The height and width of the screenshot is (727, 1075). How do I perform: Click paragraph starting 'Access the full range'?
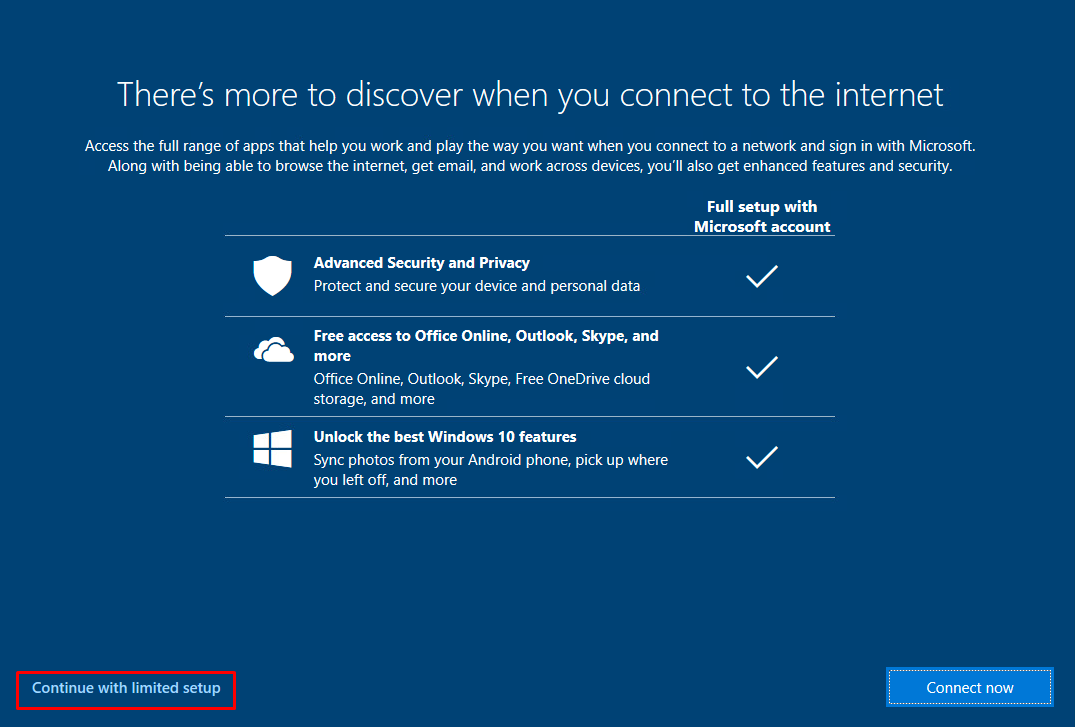(x=530, y=156)
